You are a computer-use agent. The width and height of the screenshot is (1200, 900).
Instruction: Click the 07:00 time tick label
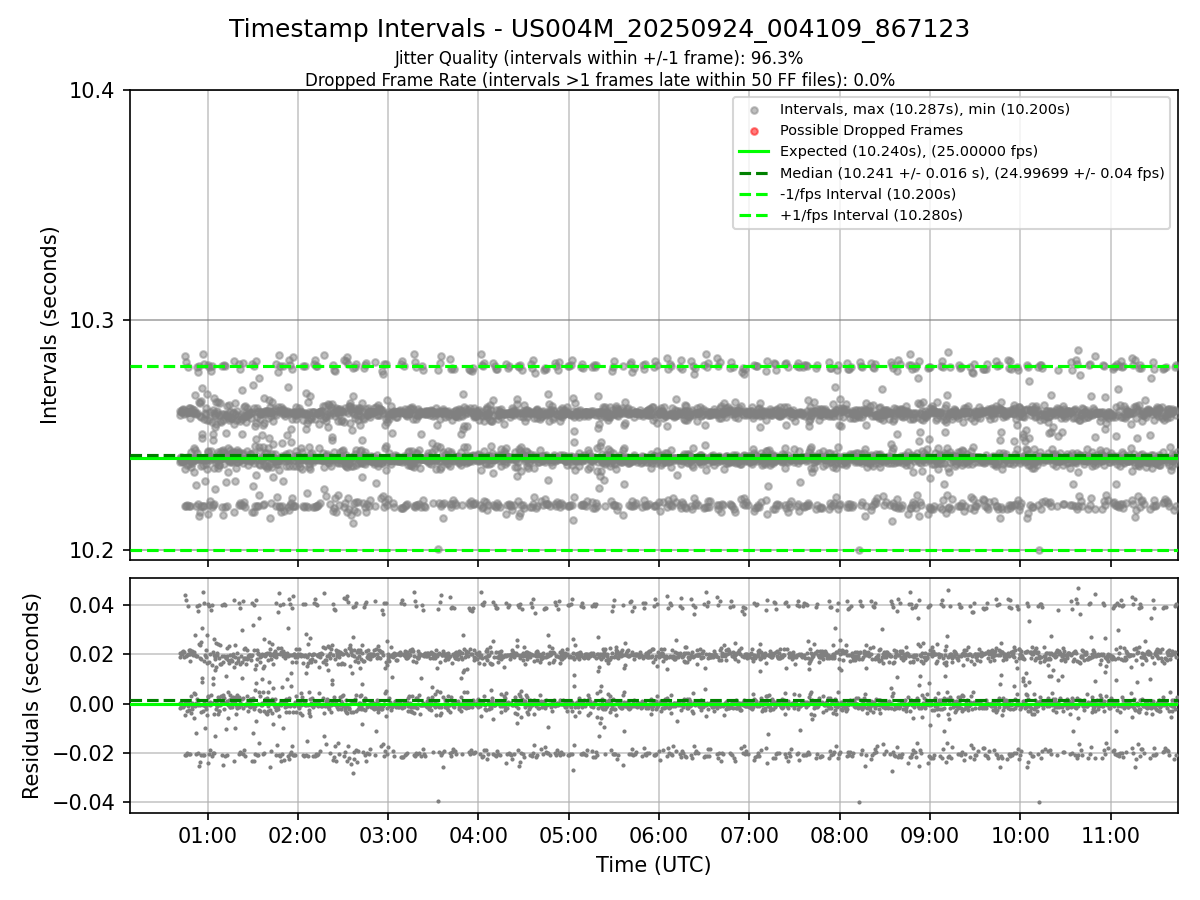pyautogui.click(x=749, y=834)
